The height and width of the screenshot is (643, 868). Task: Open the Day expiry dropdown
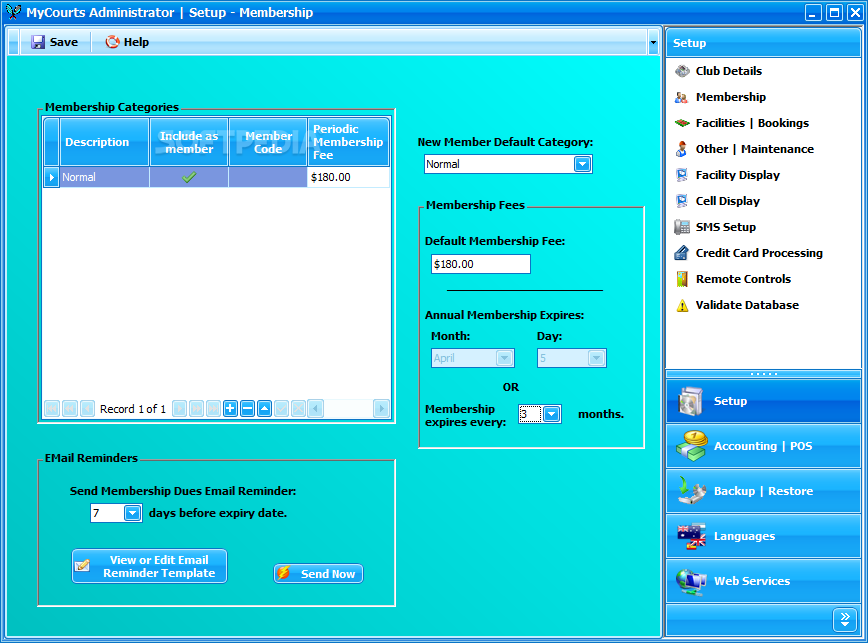pyautogui.click(x=596, y=358)
